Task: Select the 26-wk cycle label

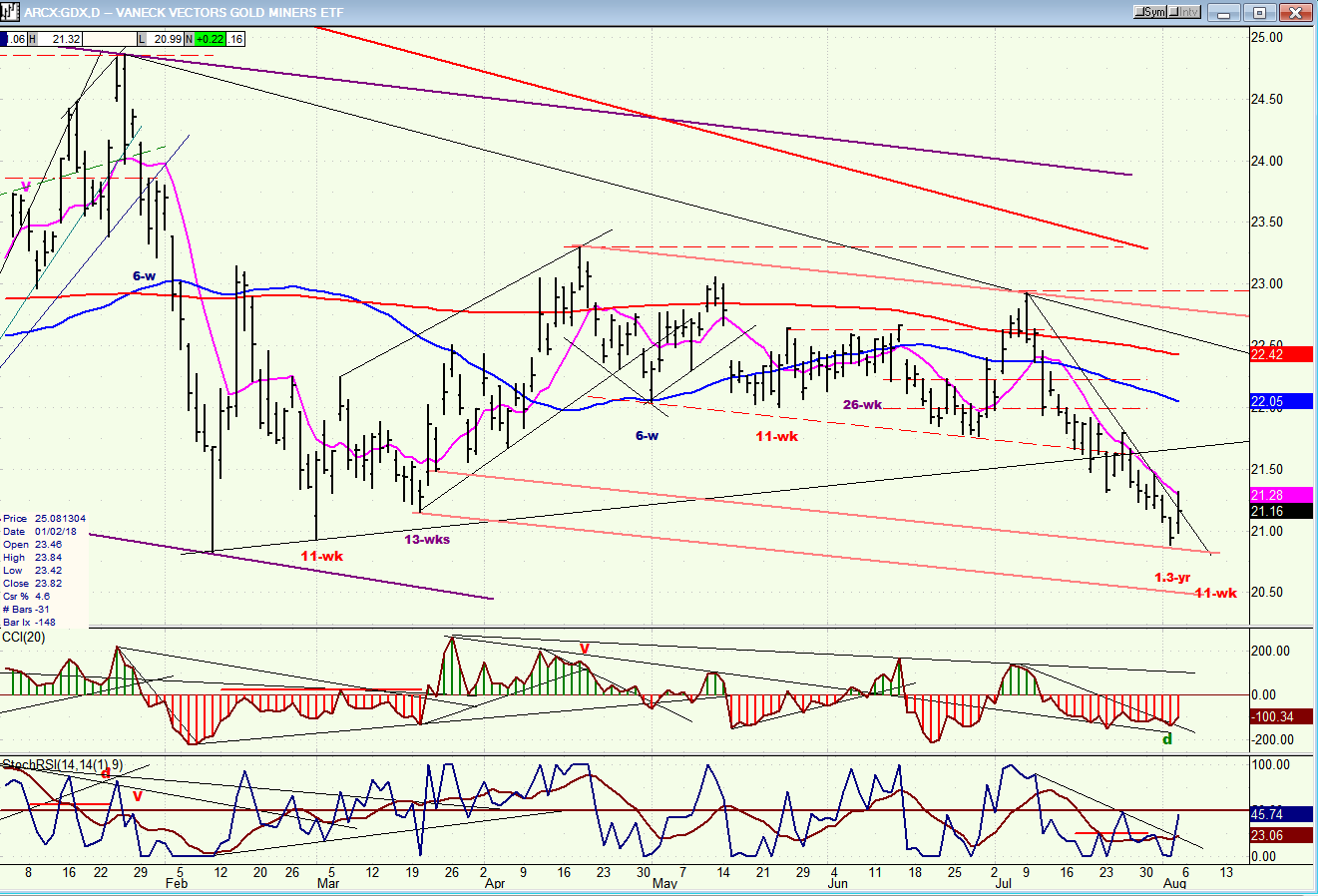Action: pyautogui.click(x=862, y=404)
